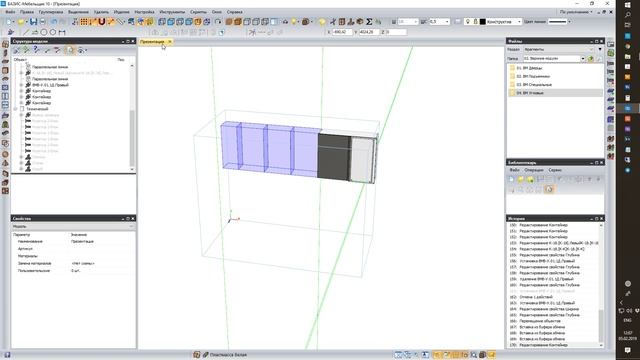Screen dimensions: 640x360
Task: Click the rotate view icon
Action: coord(218,22)
